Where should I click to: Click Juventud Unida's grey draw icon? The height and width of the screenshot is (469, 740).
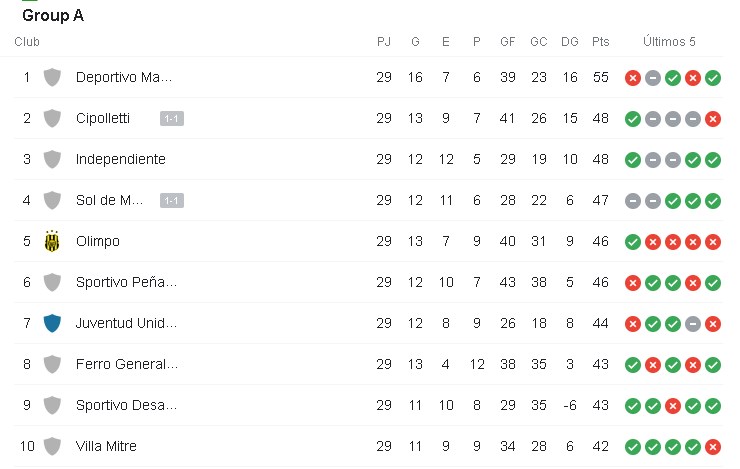[x=693, y=324]
